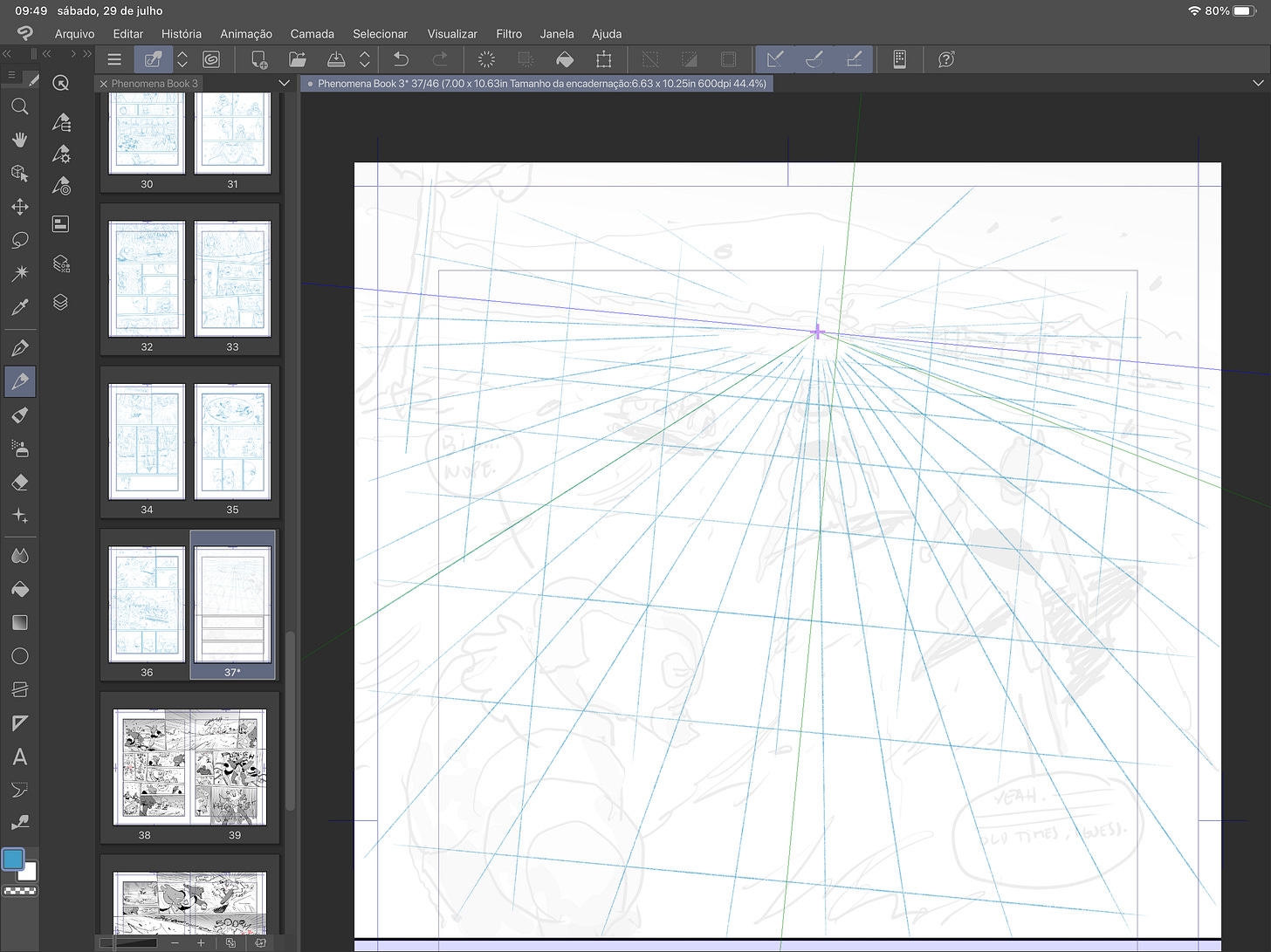Image resolution: width=1271 pixels, height=952 pixels.
Task: Click the Fill bucket command in toolbar
Action: (565, 59)
